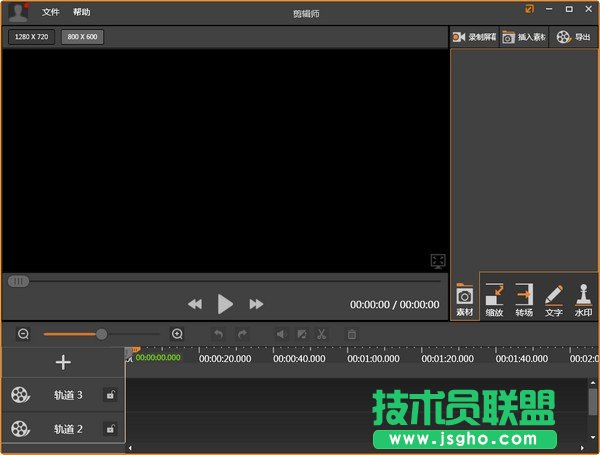The image size is (600, 455).
Task: Click the 插入素材 insert material button
Action: tap(524, 37)
